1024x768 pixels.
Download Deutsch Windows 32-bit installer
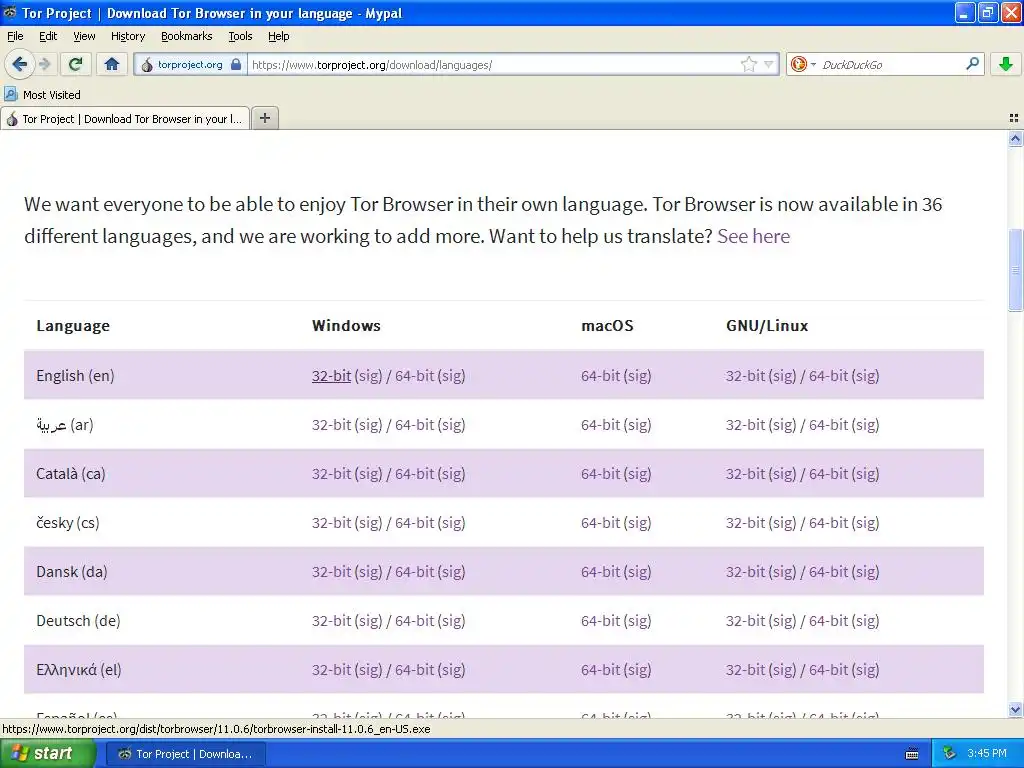click(331, 620)
